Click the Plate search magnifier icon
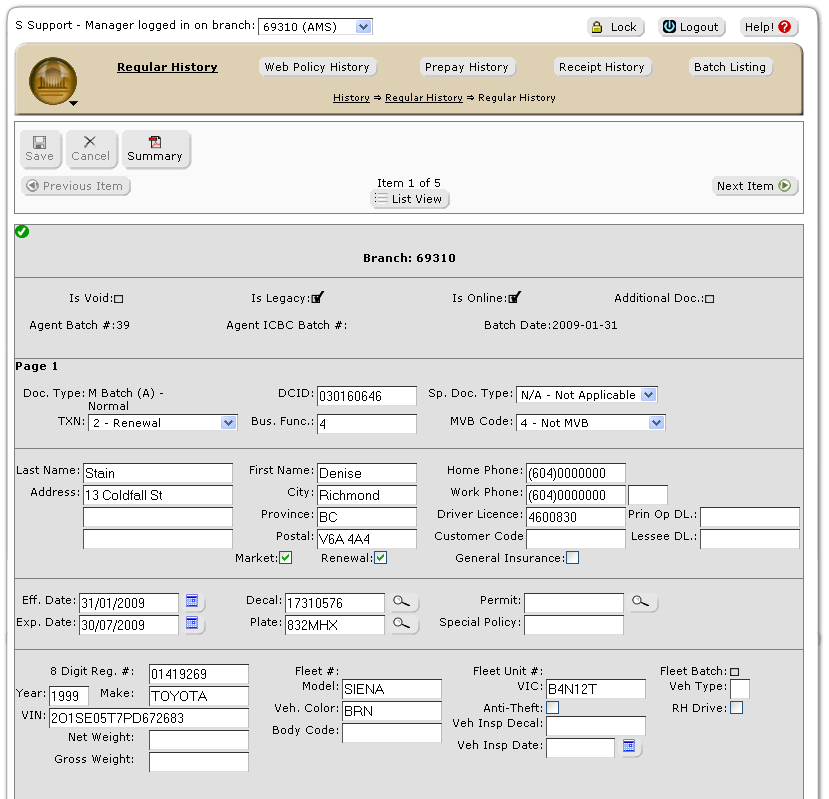 pyautogui.click(x=401, y=624)
